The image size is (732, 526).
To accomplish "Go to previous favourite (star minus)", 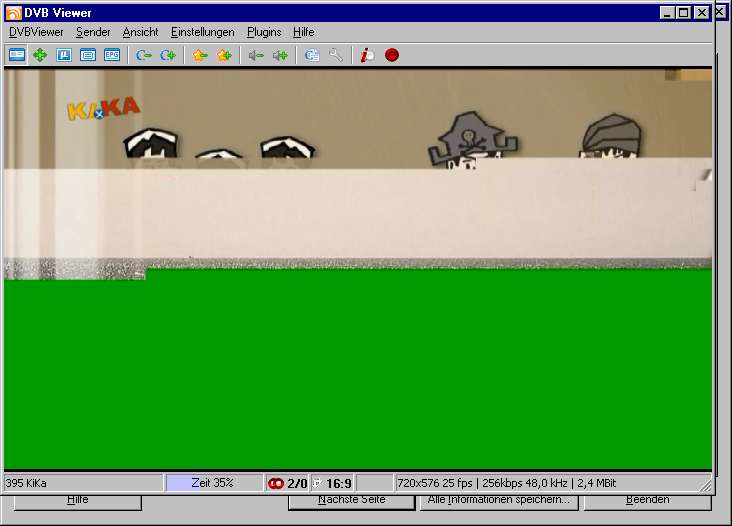I will click(x=200, y=55).
